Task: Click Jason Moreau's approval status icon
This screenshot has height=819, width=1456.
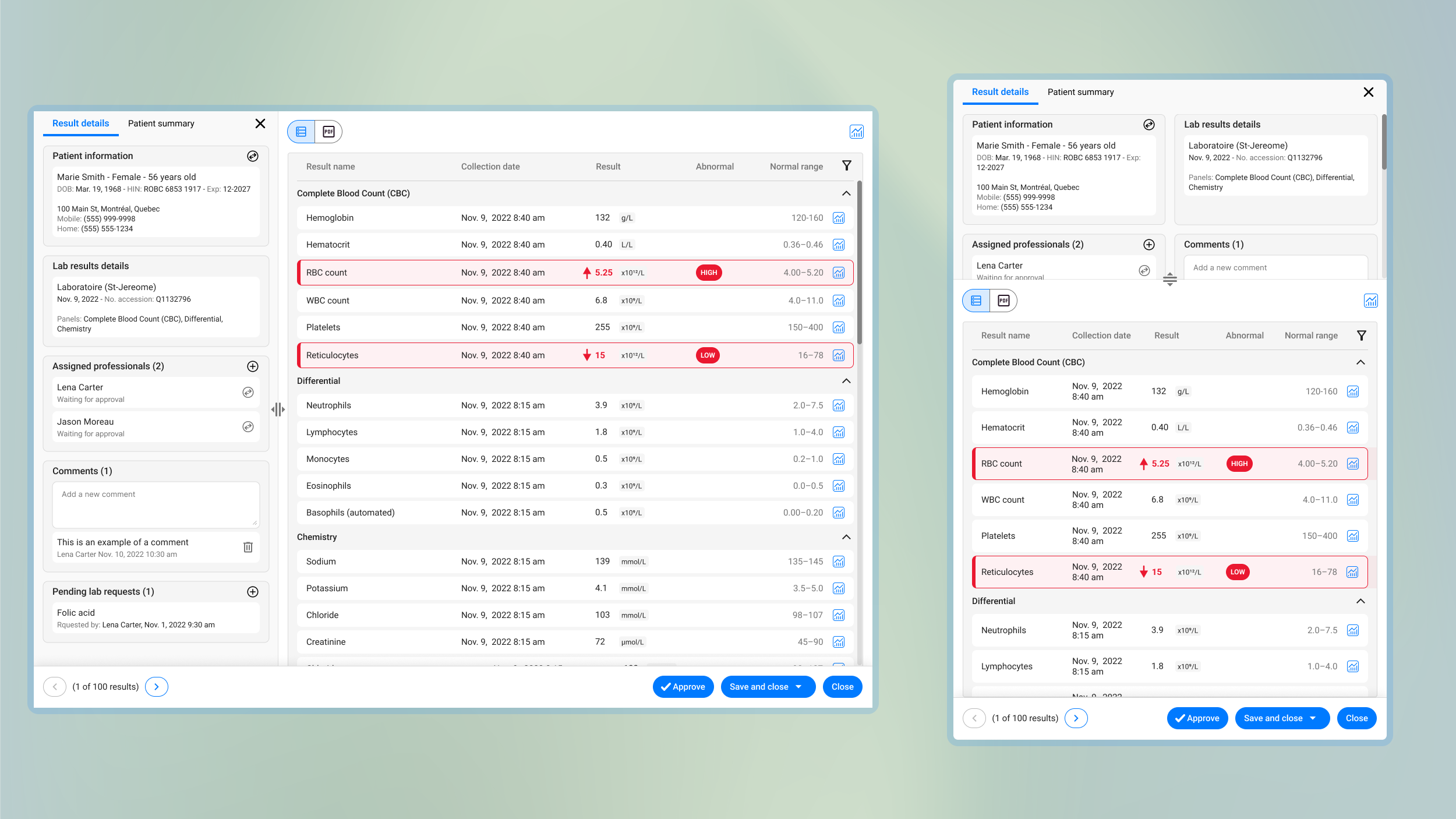Action: point(248,427)
